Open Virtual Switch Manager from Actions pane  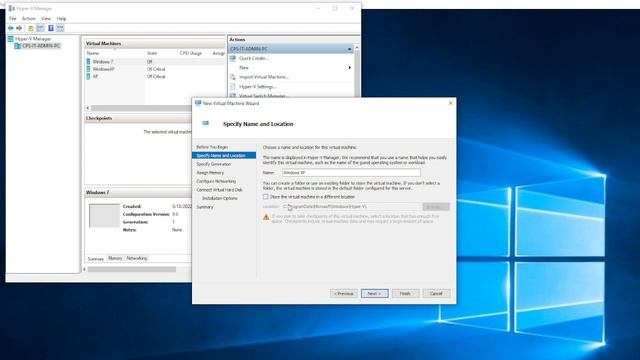tap(264, 96)
